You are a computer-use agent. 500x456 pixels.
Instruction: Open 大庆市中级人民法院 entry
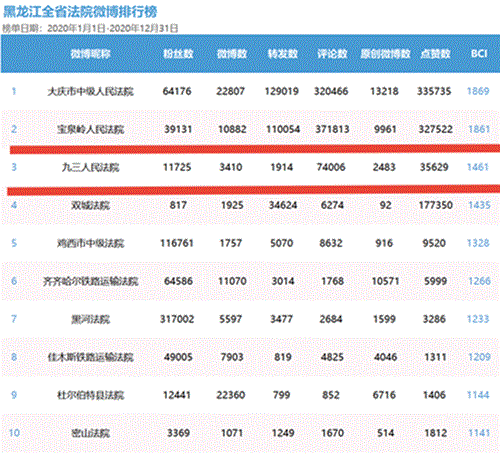(90, 91)
